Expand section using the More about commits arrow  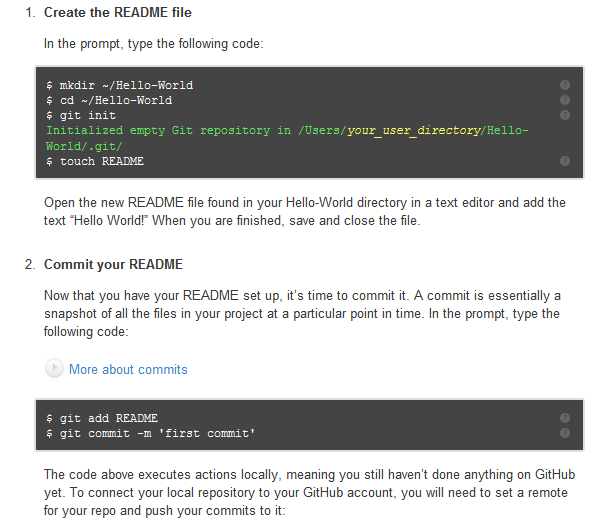click(54, 369)
